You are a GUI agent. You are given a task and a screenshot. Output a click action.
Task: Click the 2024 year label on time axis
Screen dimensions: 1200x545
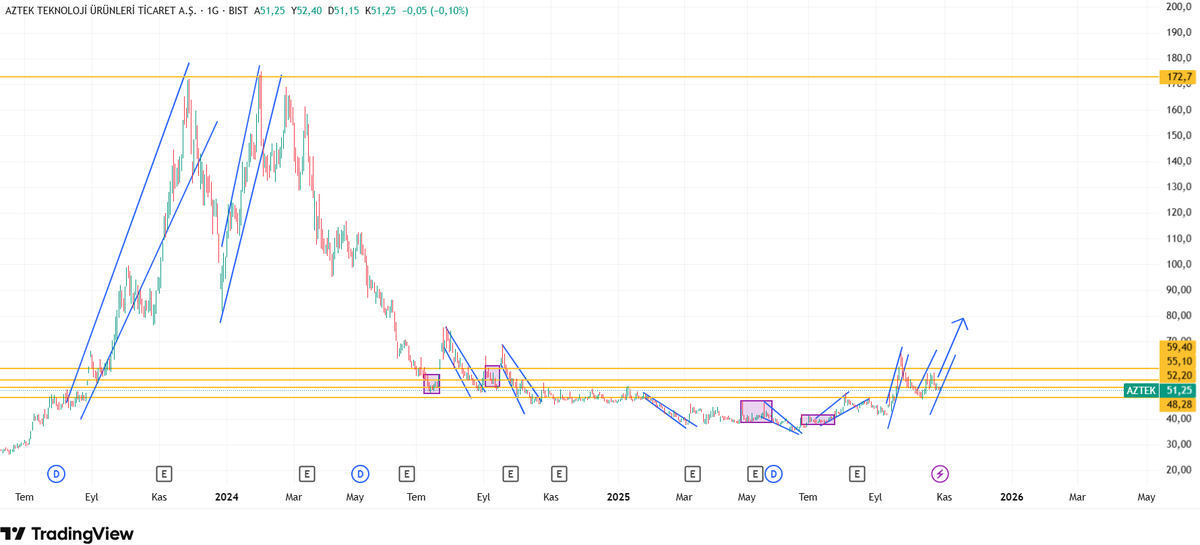(x=226, y=497)
